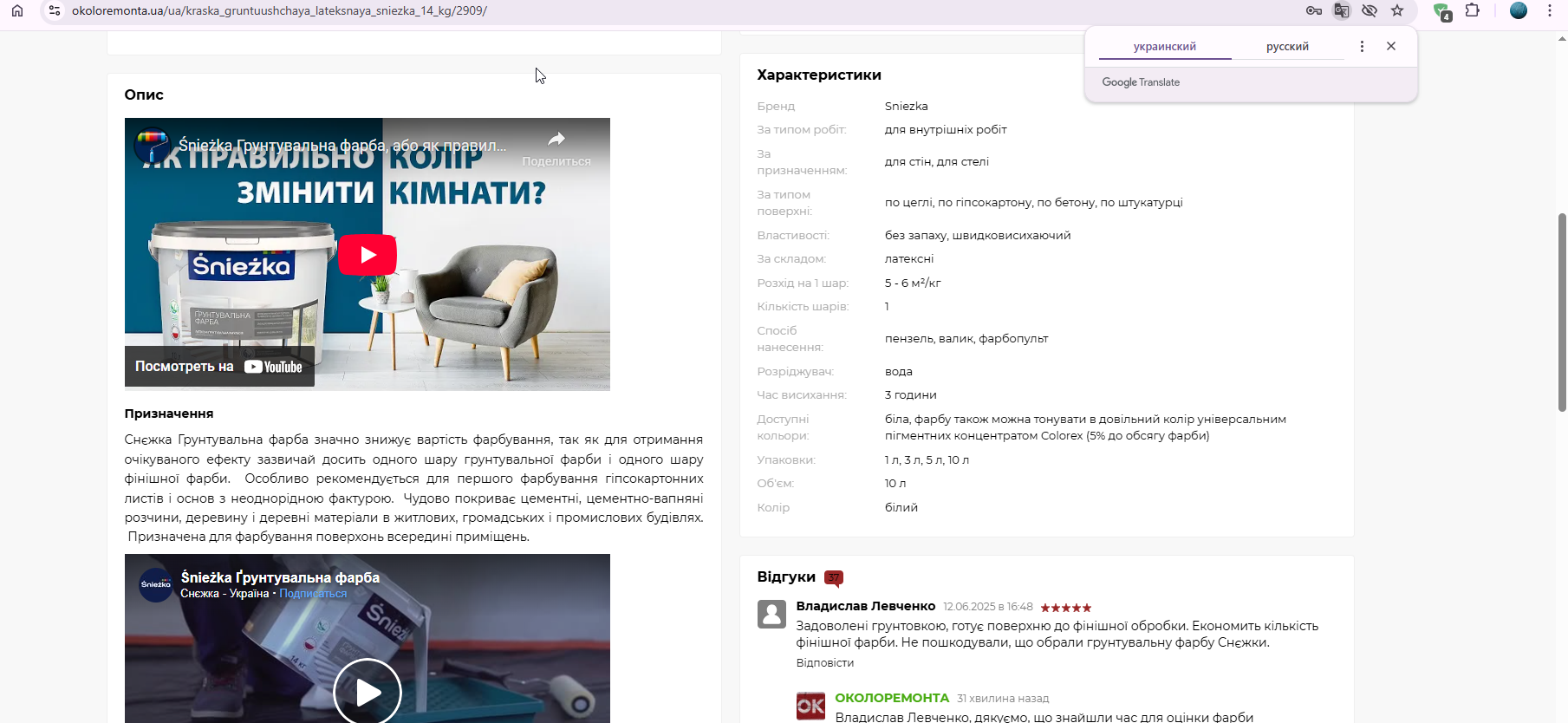Click Владислав Левченко user avatar

[771, 614]
